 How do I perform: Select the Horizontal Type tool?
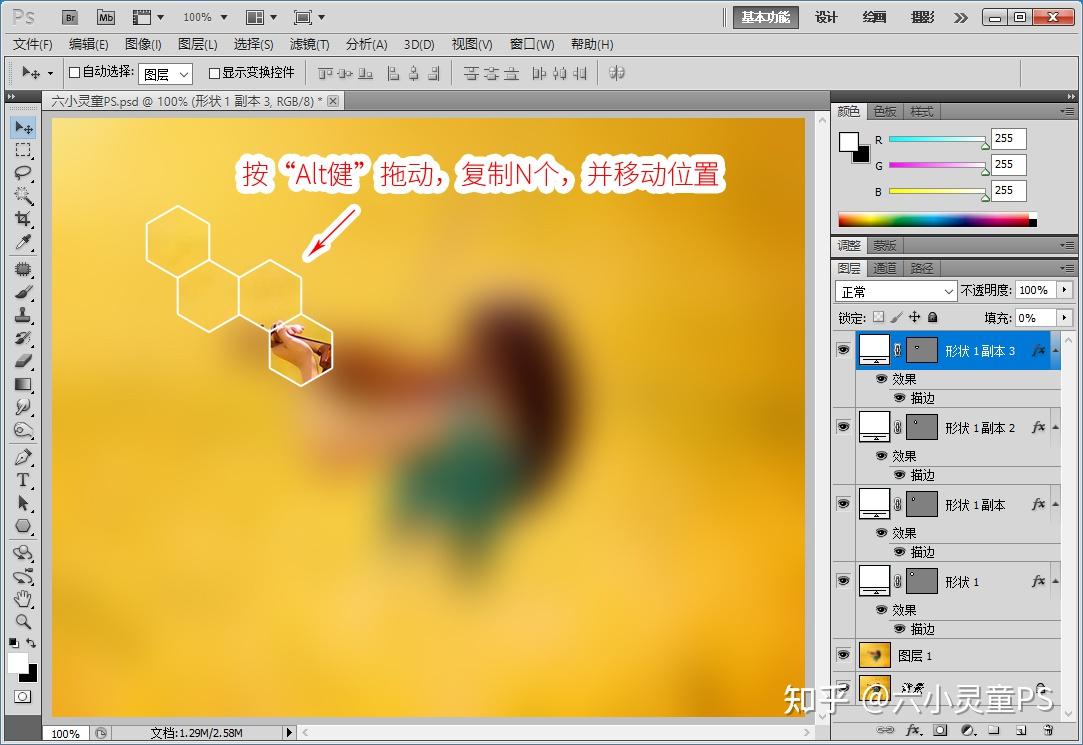23,480
